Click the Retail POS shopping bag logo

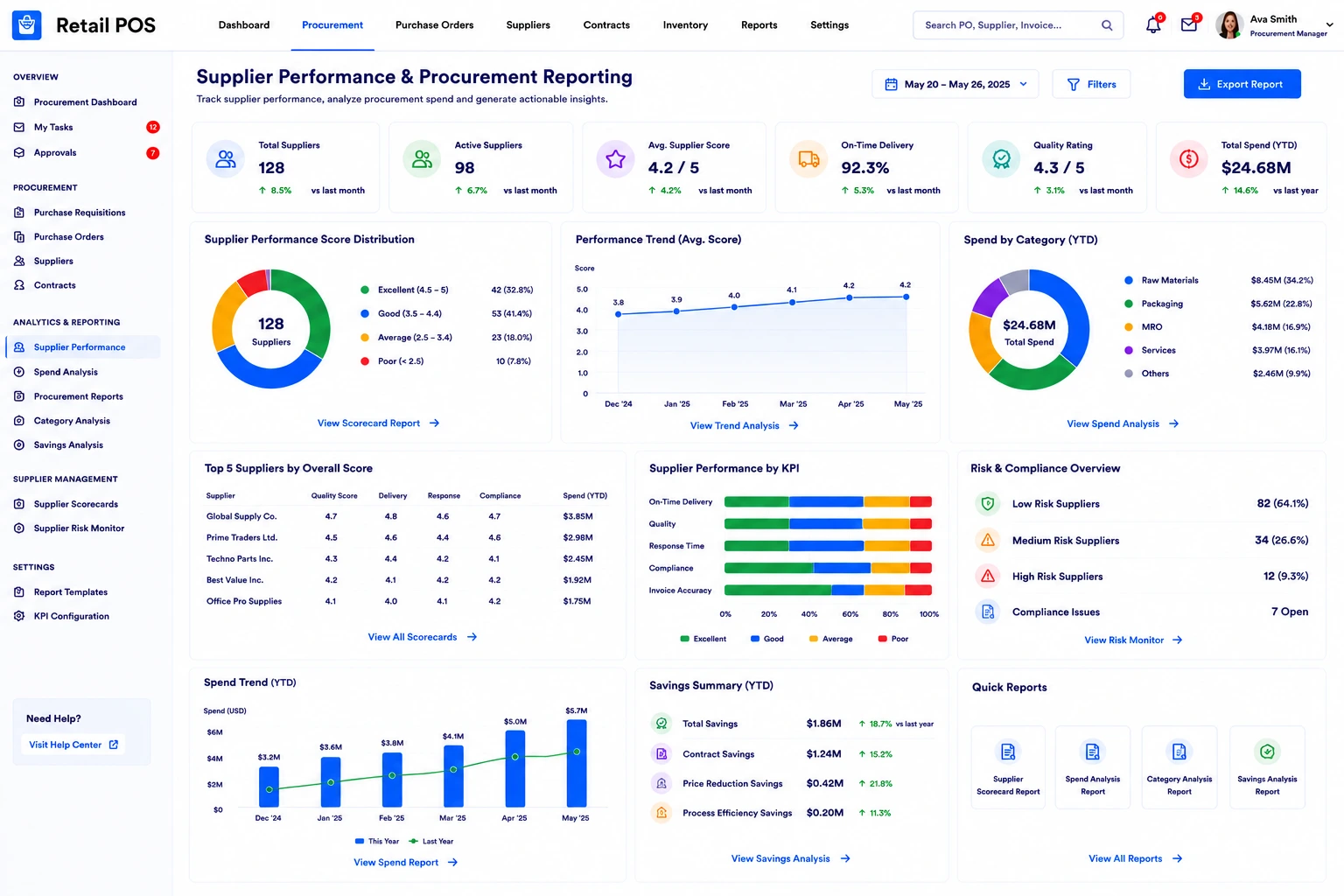click(x=26, y=25)
